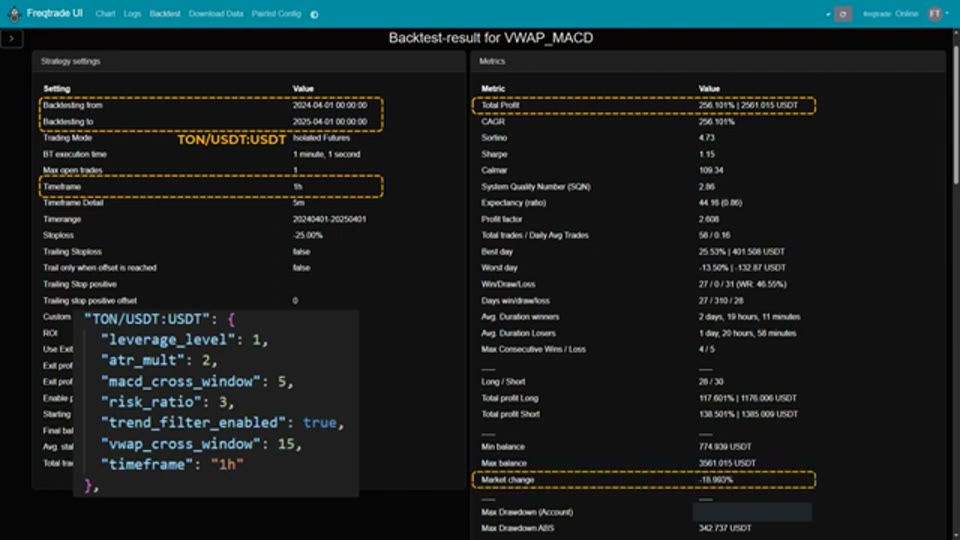Click the 'Max open trades' row label
This screenshot has width=960, height=540.
point(73,170)
